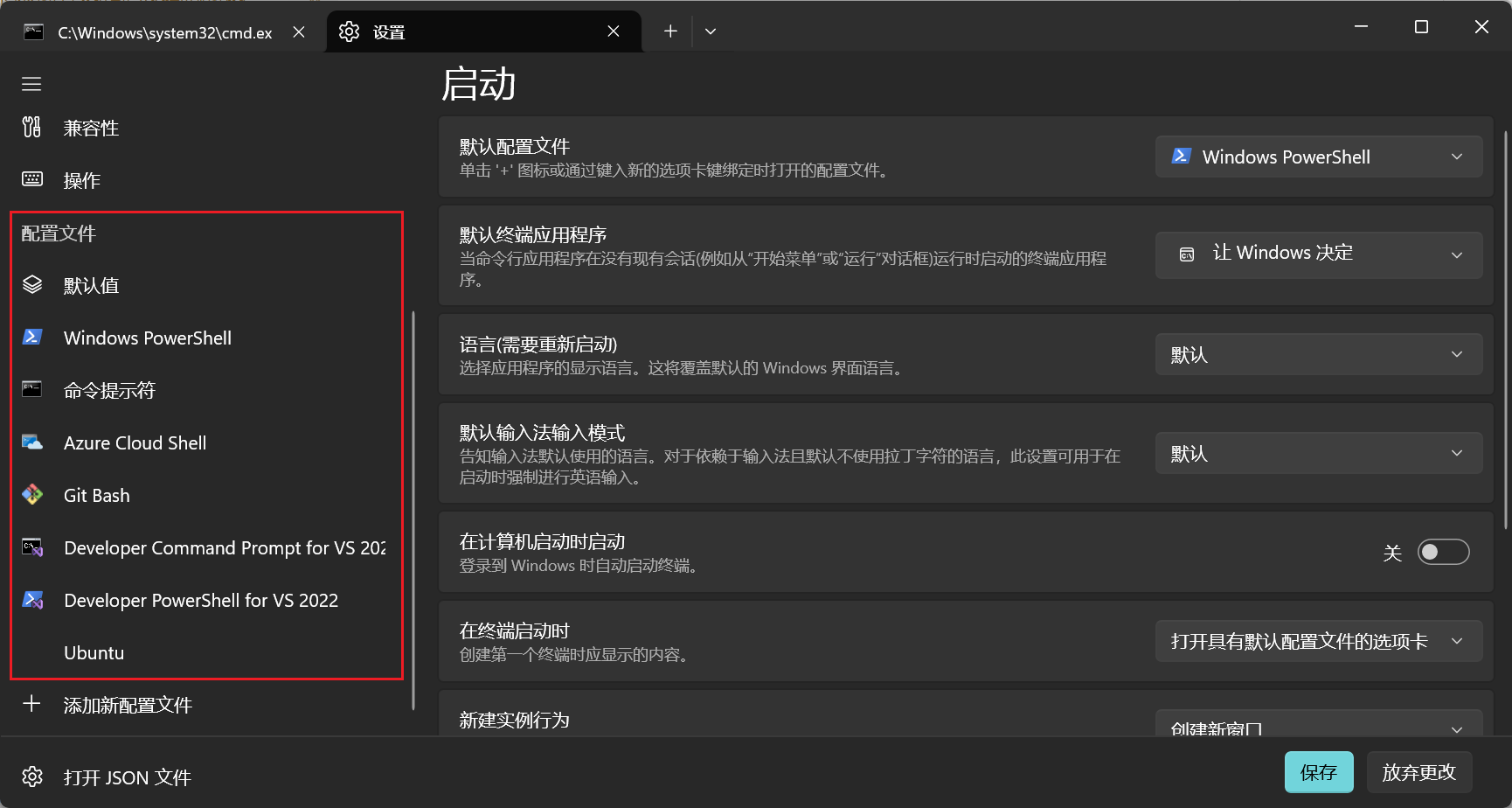Click the 保存 save button
Viewport: 1512px width, 808px height.
coord(1319,772)
